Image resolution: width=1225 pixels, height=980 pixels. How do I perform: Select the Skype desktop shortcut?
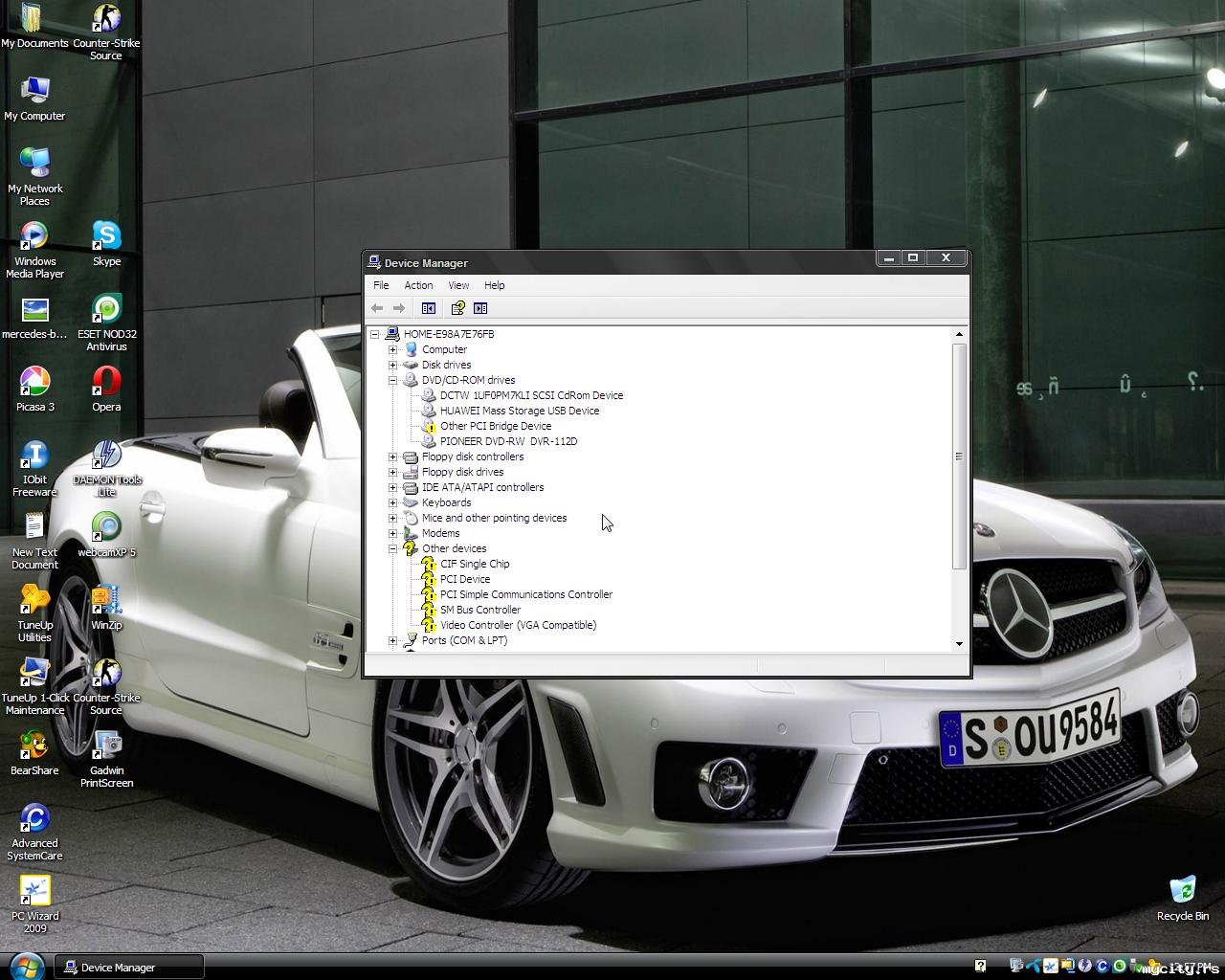[x=106, y=244]
